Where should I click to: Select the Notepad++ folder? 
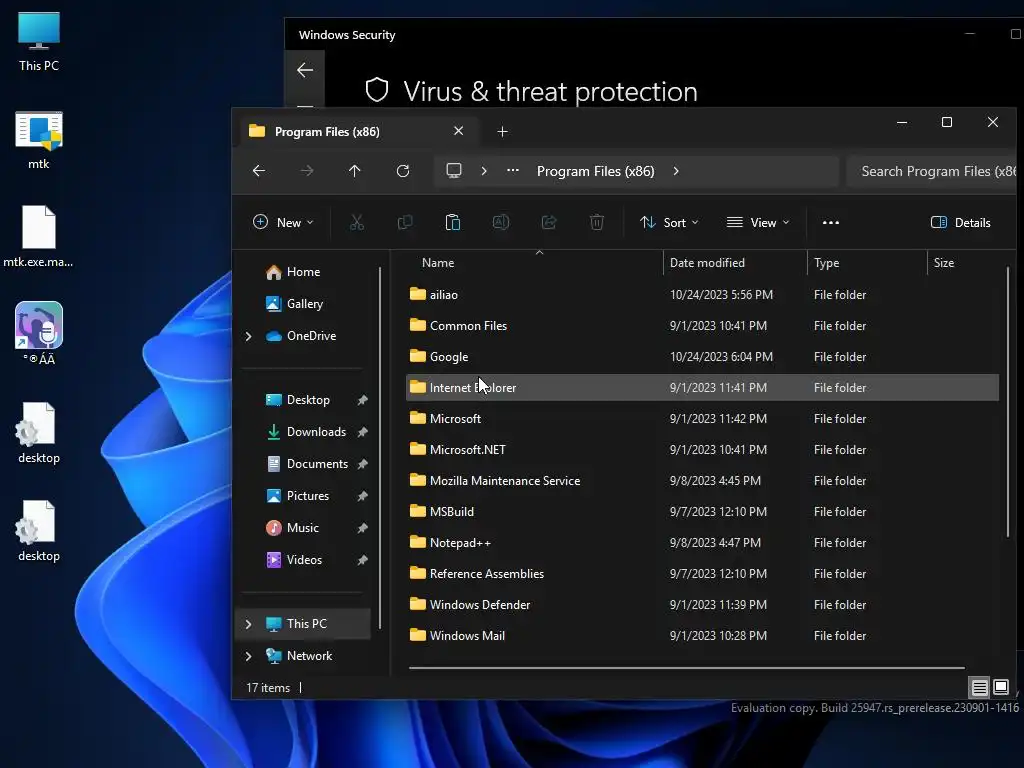tap(702, 543)
